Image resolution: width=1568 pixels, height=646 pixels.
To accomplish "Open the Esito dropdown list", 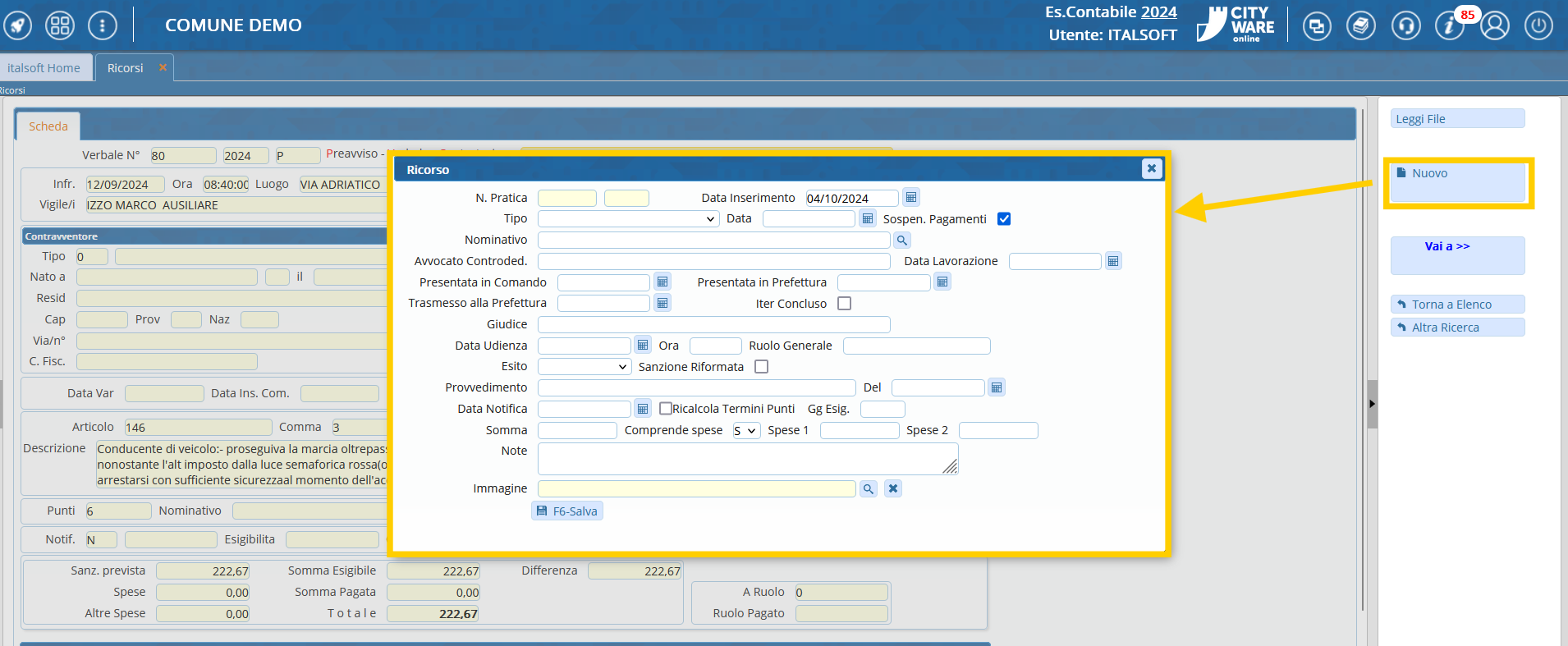I will click(x=584, y=367).
